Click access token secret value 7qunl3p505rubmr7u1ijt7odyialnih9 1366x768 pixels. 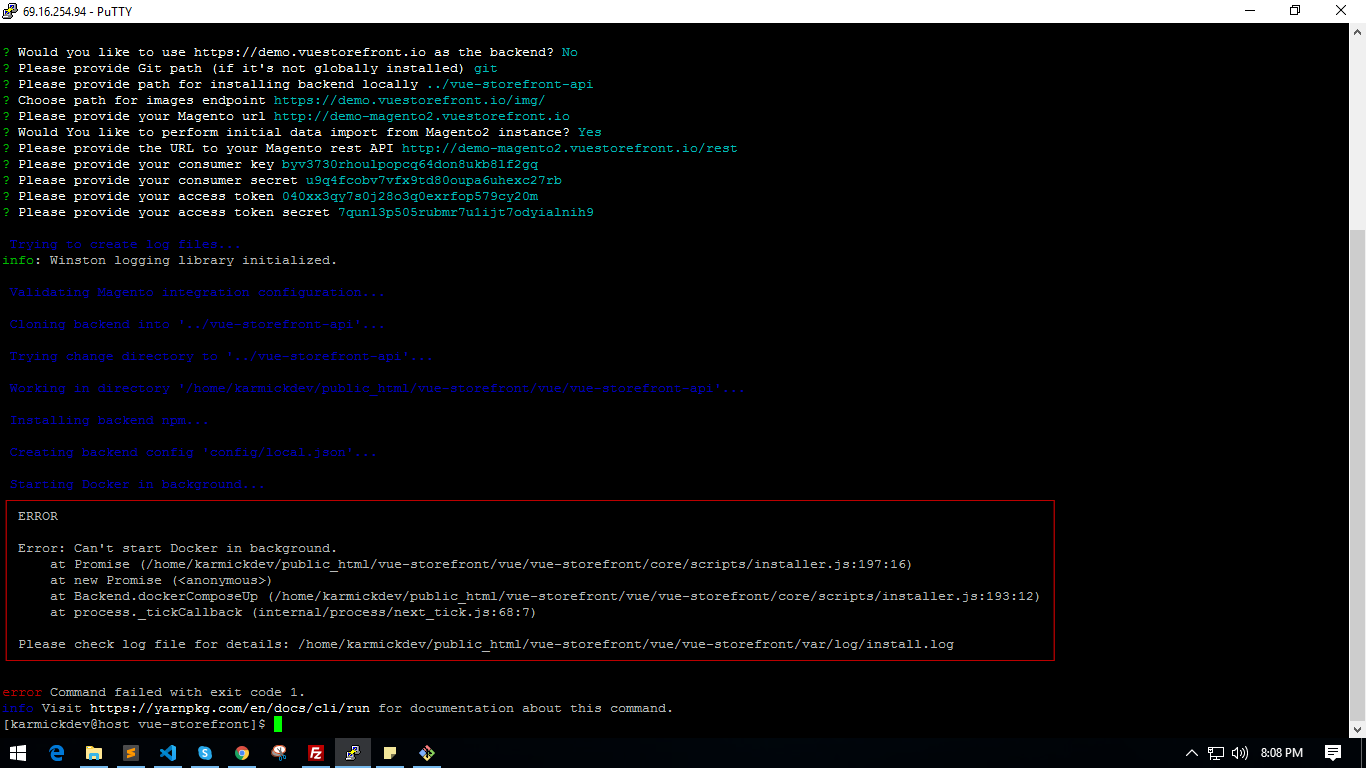466,212
